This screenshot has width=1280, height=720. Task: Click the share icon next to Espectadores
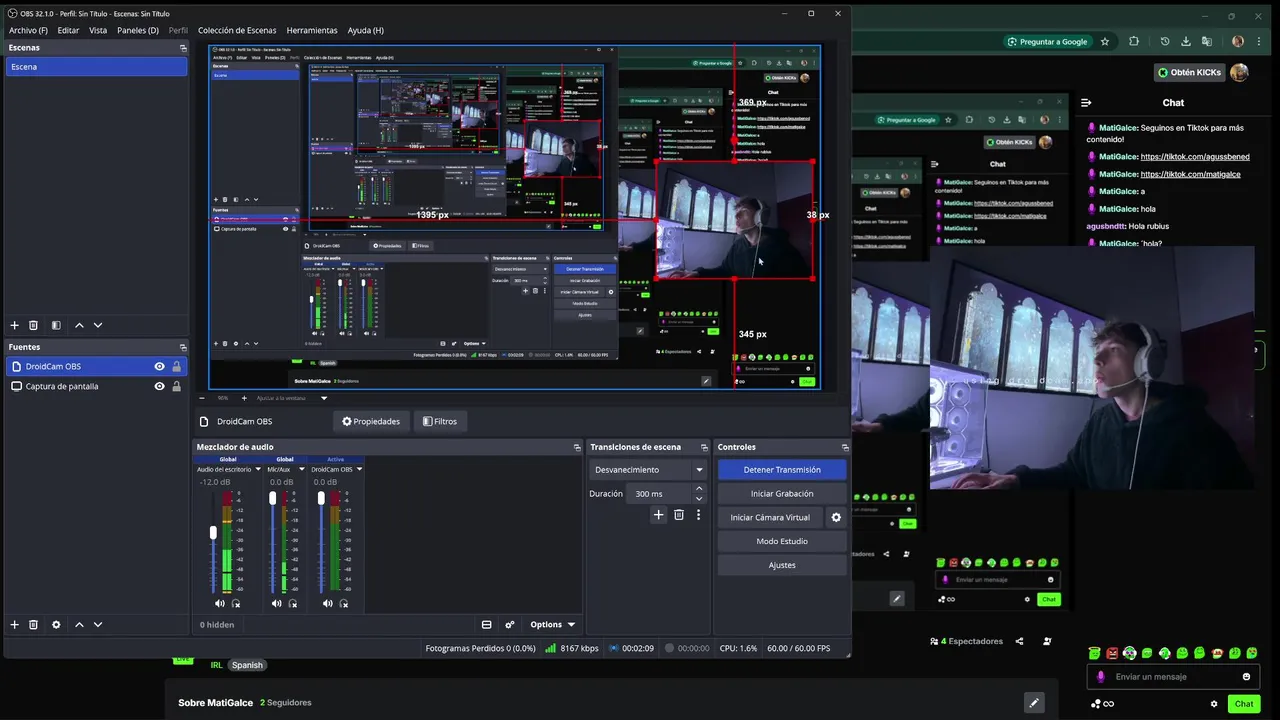(1019, 641)
